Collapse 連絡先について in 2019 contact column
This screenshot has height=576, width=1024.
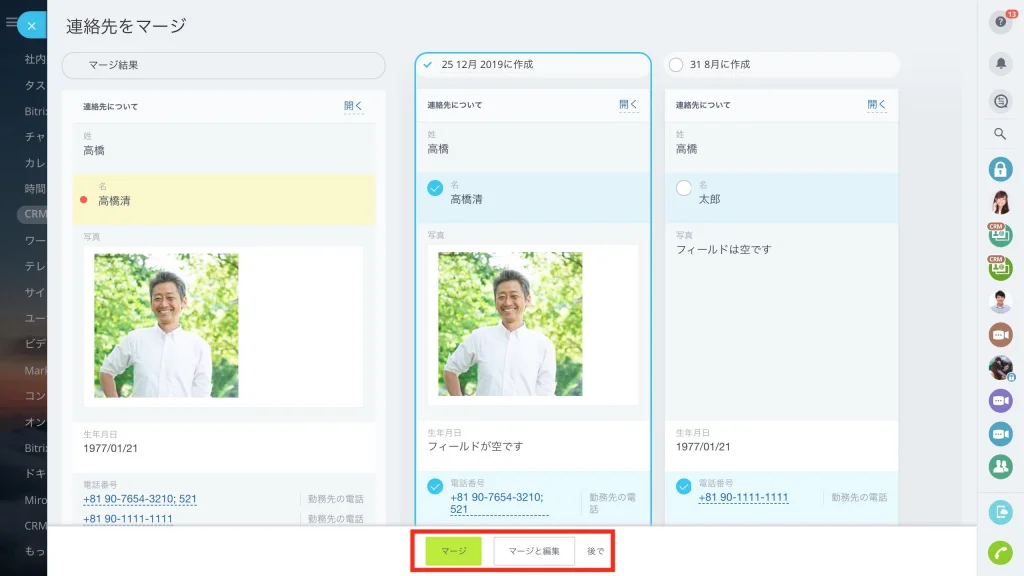628,104
